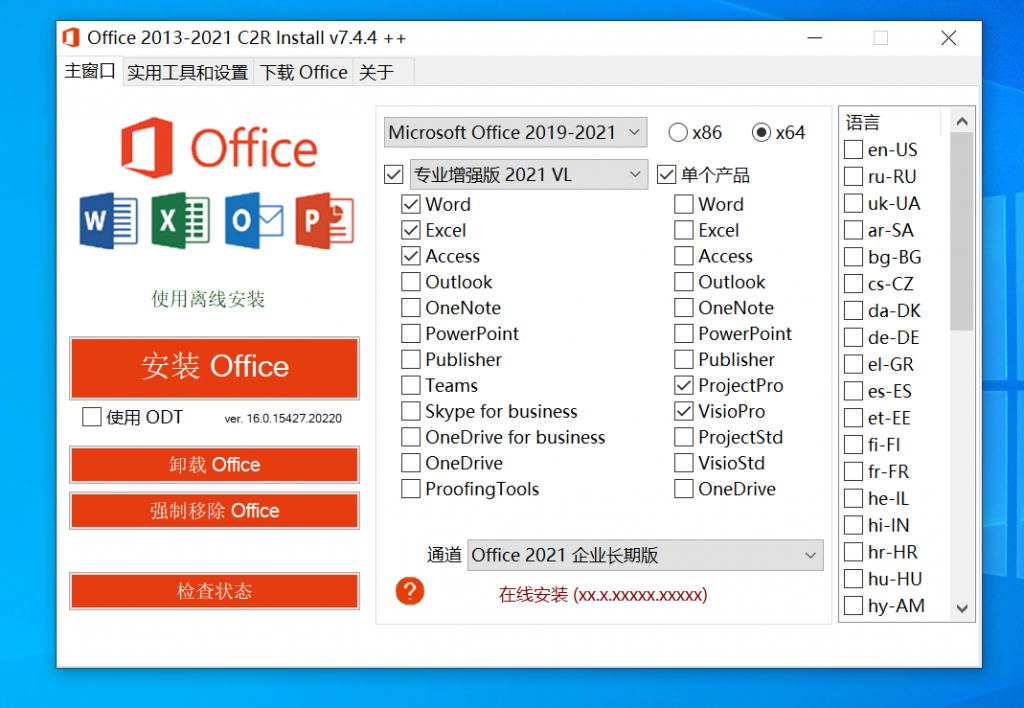Screen dimensions: 1024x708
Task: Click the language list scroll down arrow
Action: (961, 609)
